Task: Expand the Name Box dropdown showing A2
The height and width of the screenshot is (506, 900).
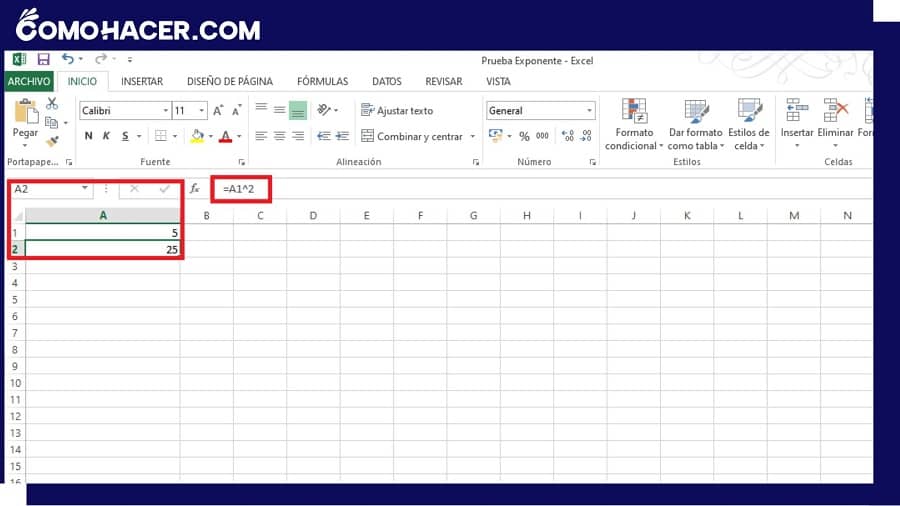Action: (x=85, y=188)
